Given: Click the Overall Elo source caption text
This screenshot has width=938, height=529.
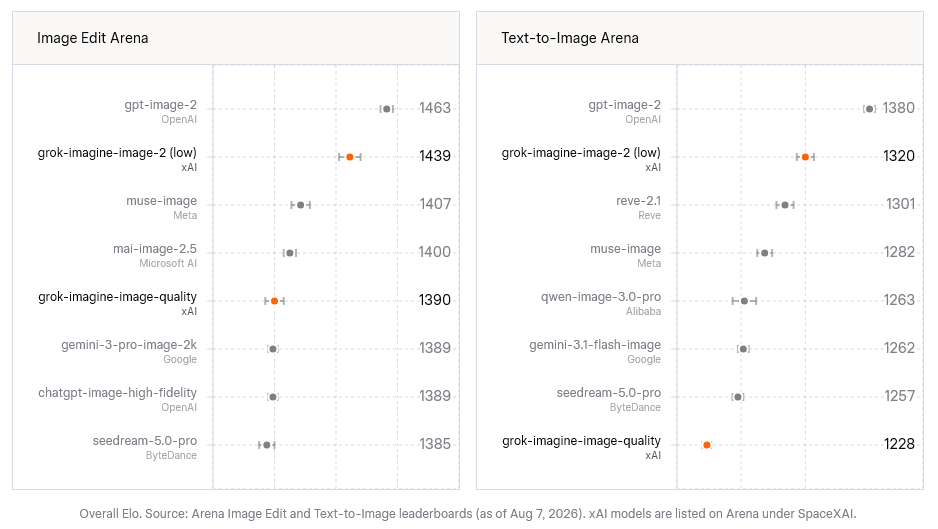Looking at the screenshot, I should click(468, 513).
